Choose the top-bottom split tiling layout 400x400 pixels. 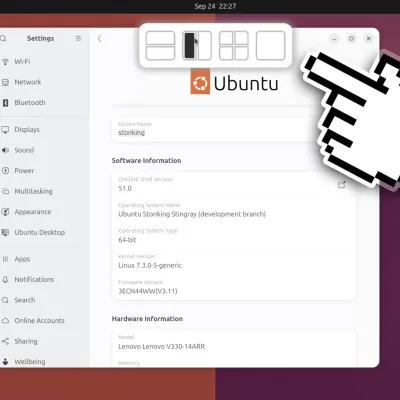[x=160, y=46]
